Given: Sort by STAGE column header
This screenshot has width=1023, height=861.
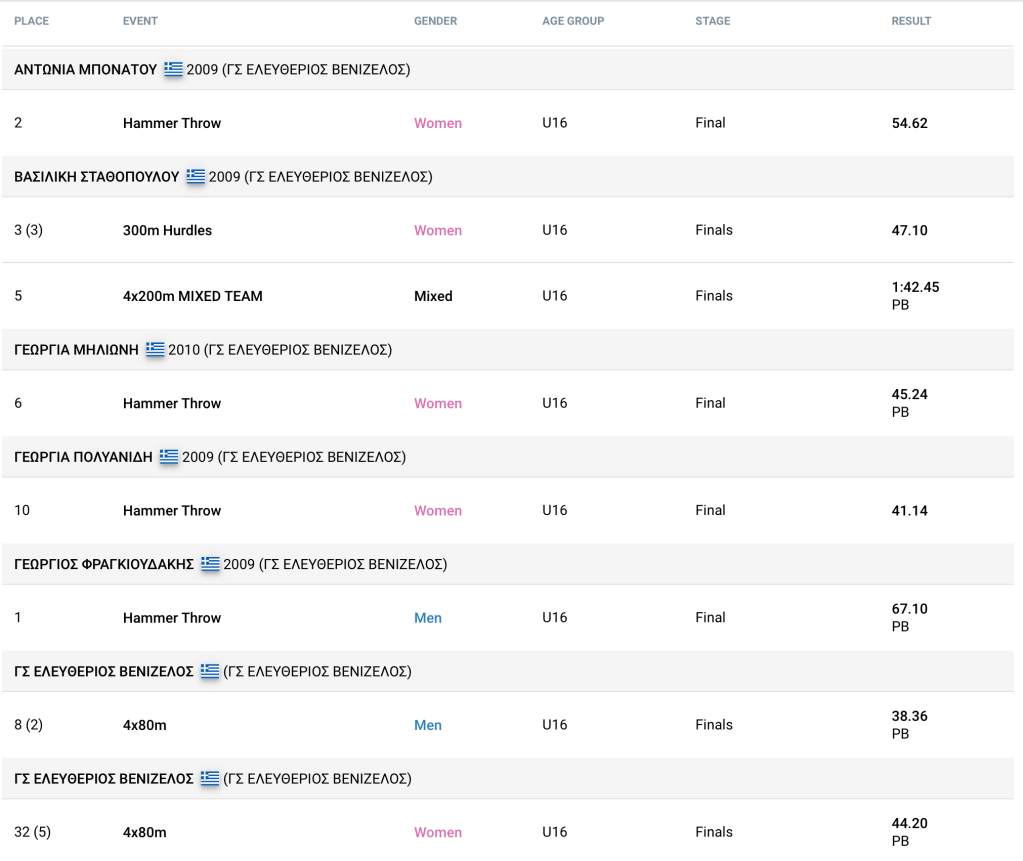Looking at the screenshot, I should (712, 21).
